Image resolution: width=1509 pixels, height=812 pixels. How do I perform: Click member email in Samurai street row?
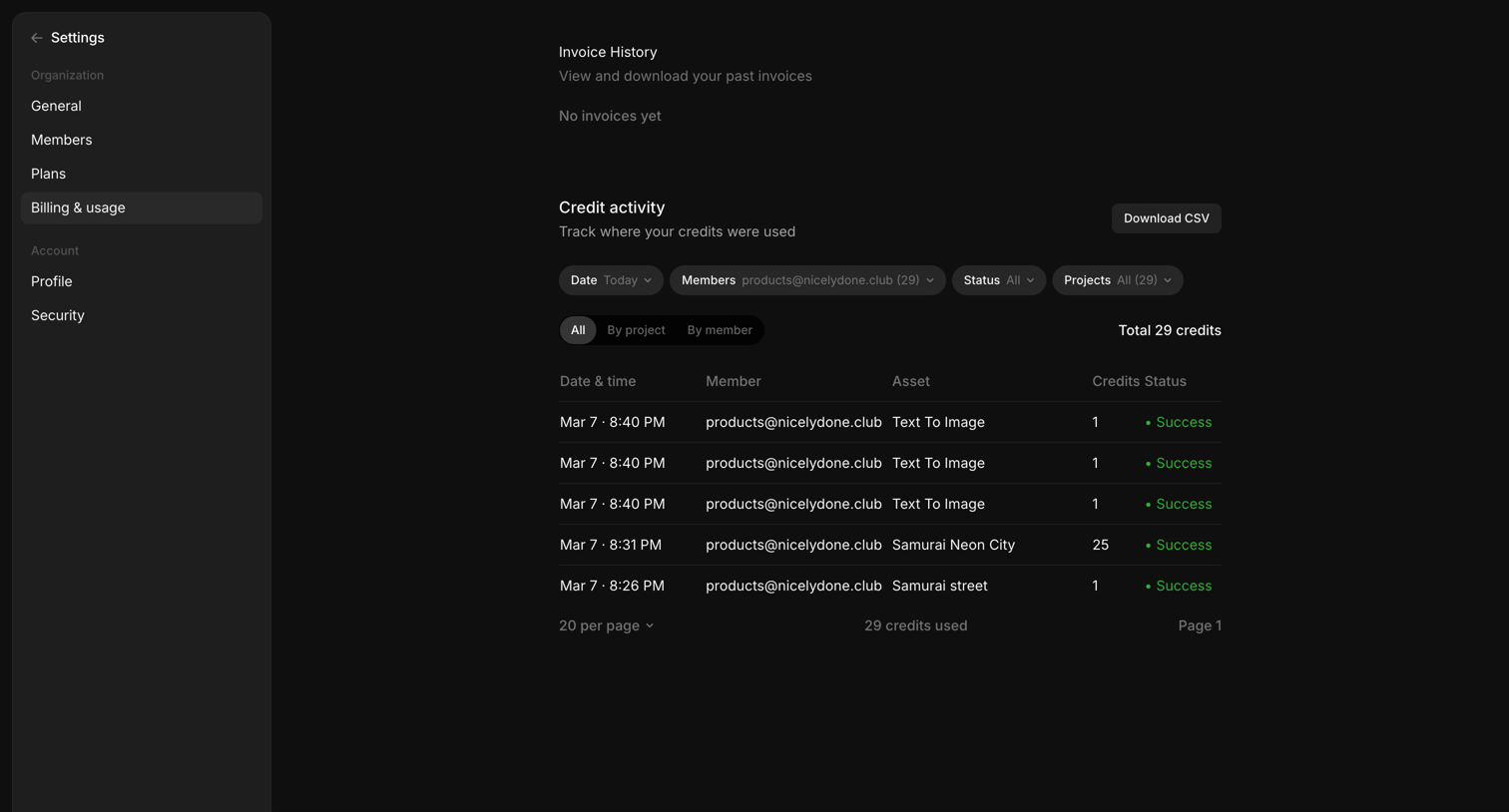coord(793,586)
